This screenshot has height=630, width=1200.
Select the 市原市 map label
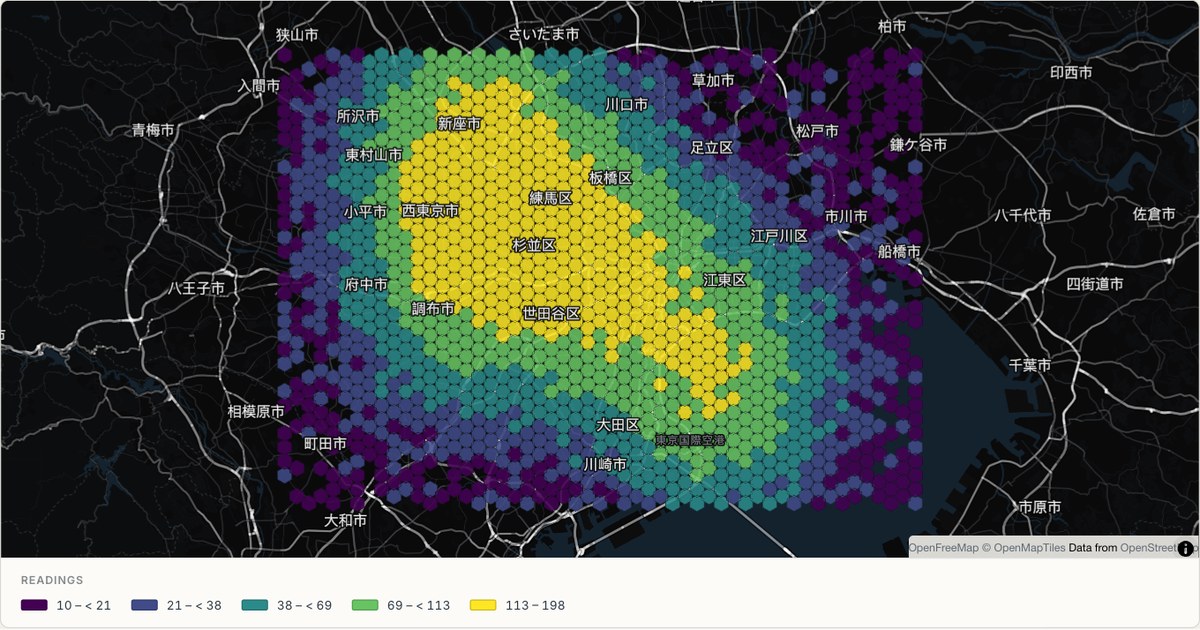tap(1039, 507)
